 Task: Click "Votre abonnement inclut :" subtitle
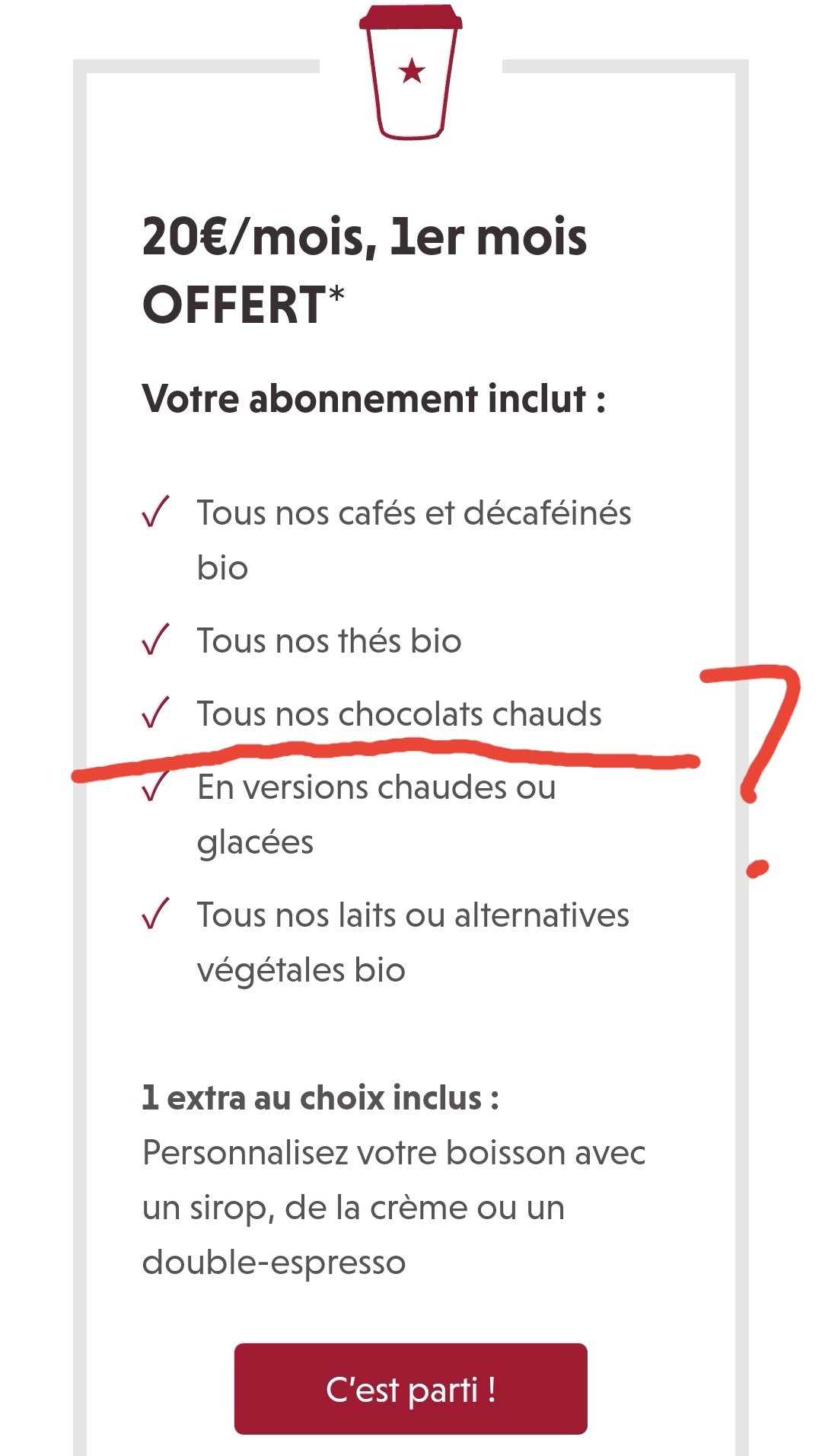tap(374, 399)
